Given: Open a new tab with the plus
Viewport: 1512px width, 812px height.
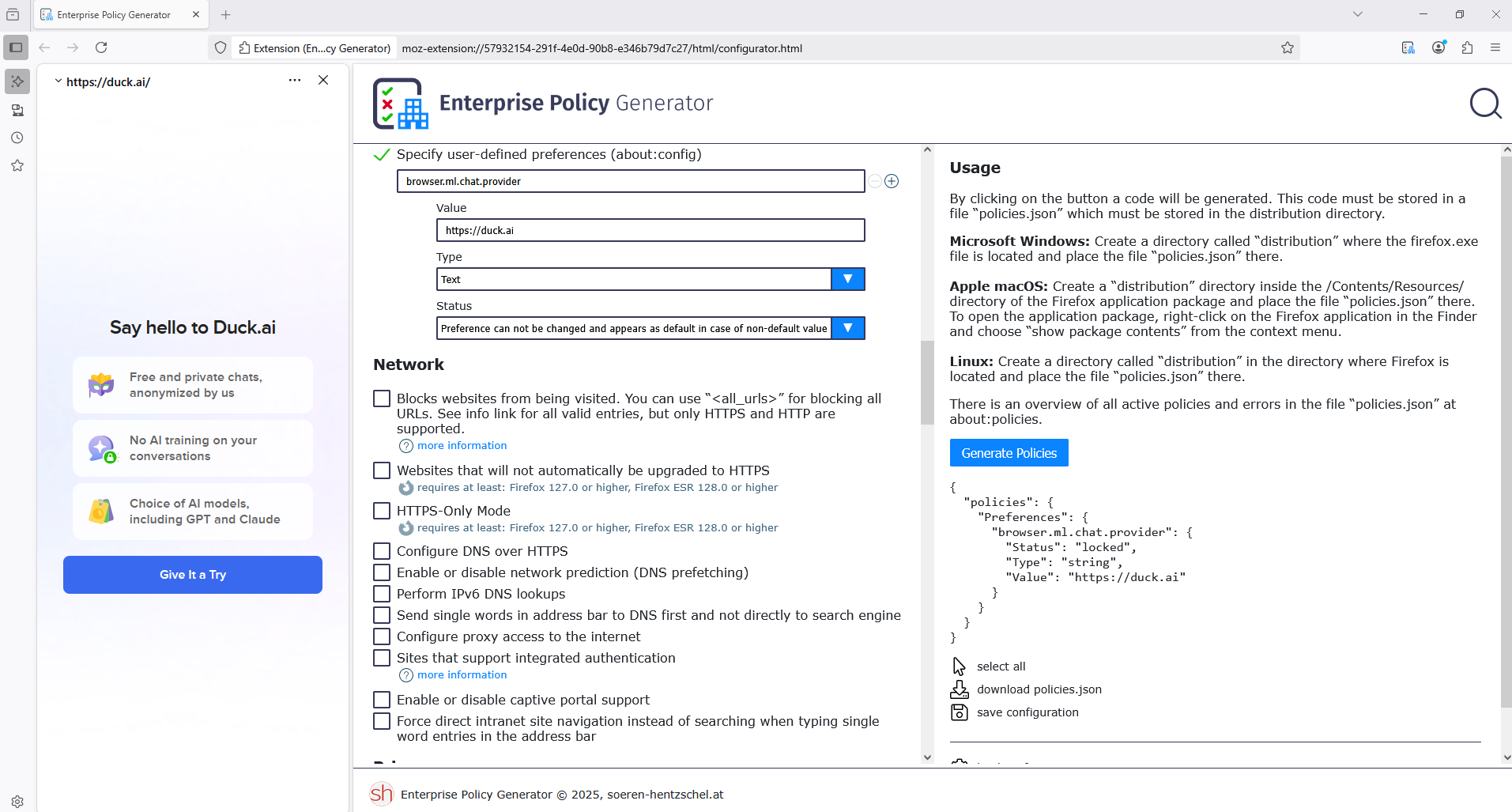Looking at the screenshot, I should (226, 14).
